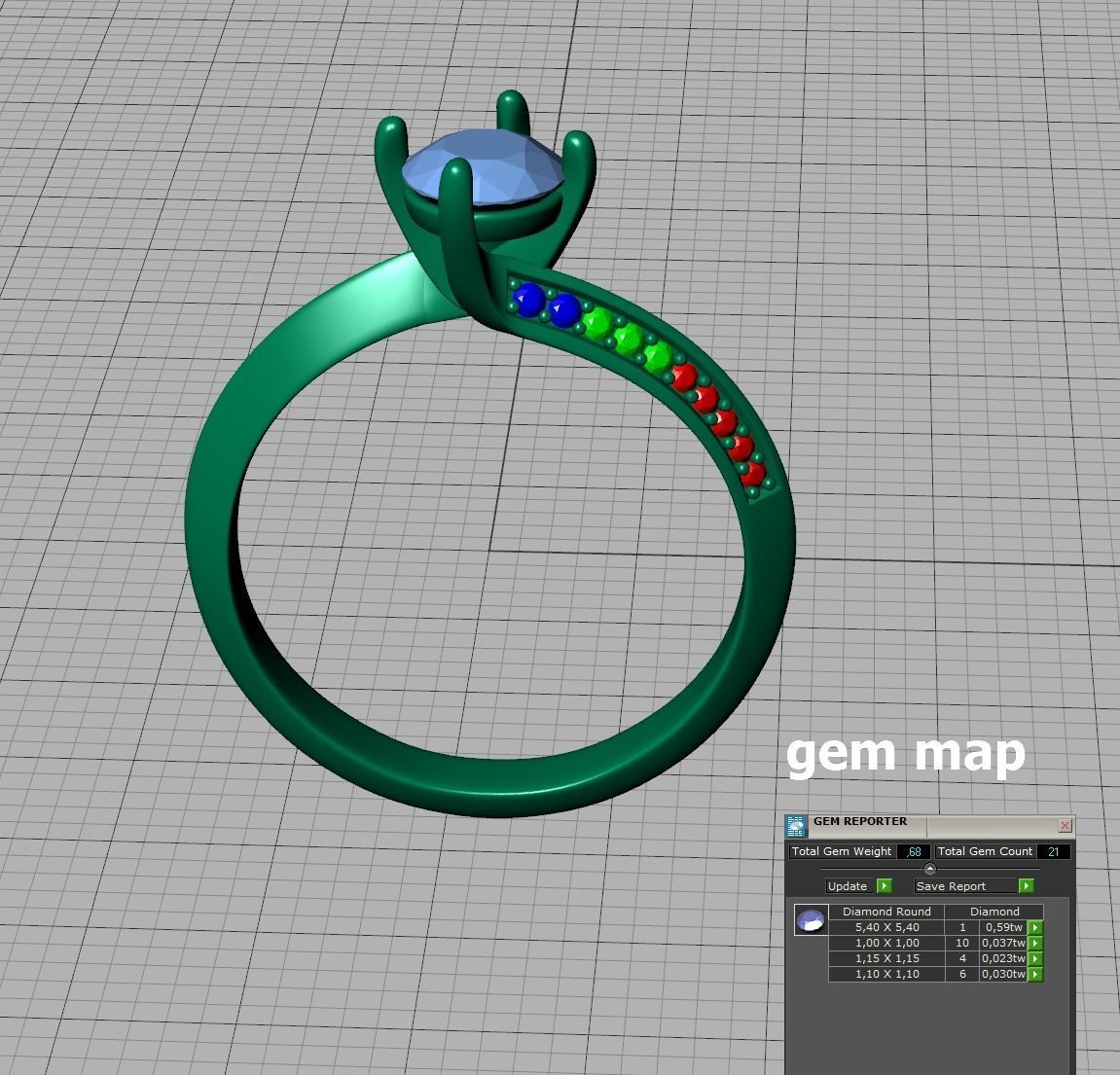The width and height of the screenshot is (1120, 1075).
Task: Click the green arrow next to Save Report
Action: [1026, 885]
